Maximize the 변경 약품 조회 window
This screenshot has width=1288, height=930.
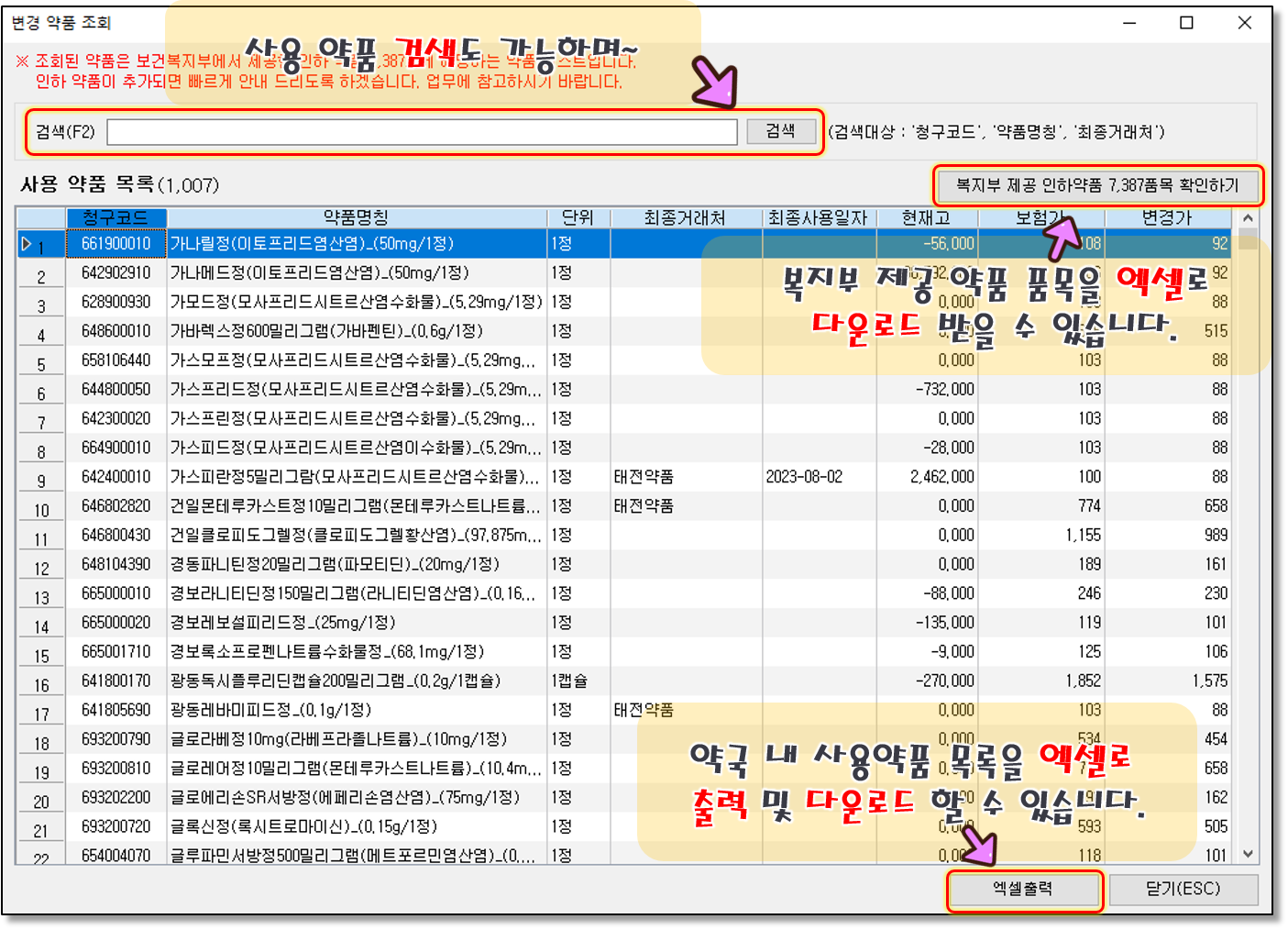tap(1186, 23)
